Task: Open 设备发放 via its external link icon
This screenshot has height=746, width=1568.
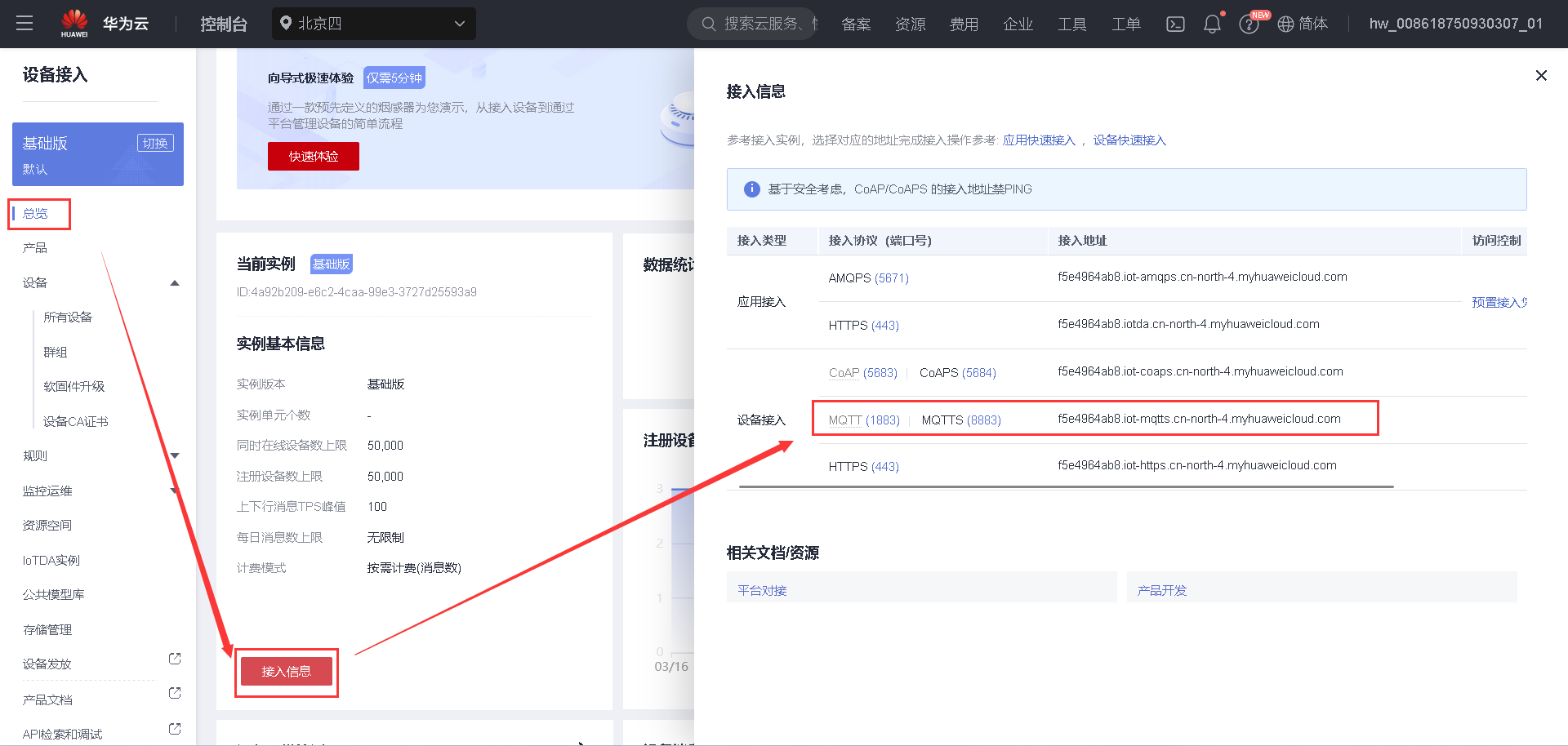Action: (174, 659)
